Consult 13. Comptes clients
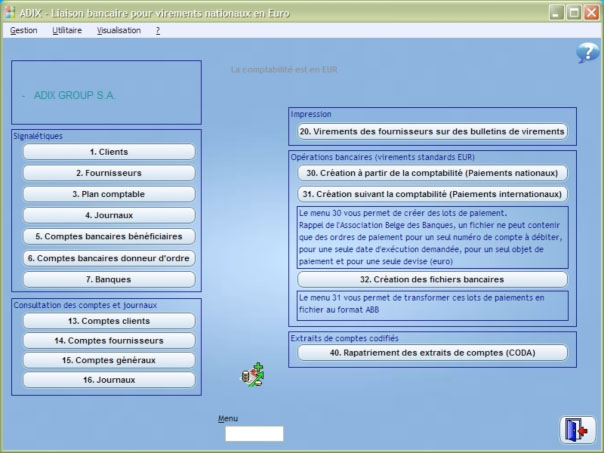This screenshot has width=604, height=453. tap(109, 321)
